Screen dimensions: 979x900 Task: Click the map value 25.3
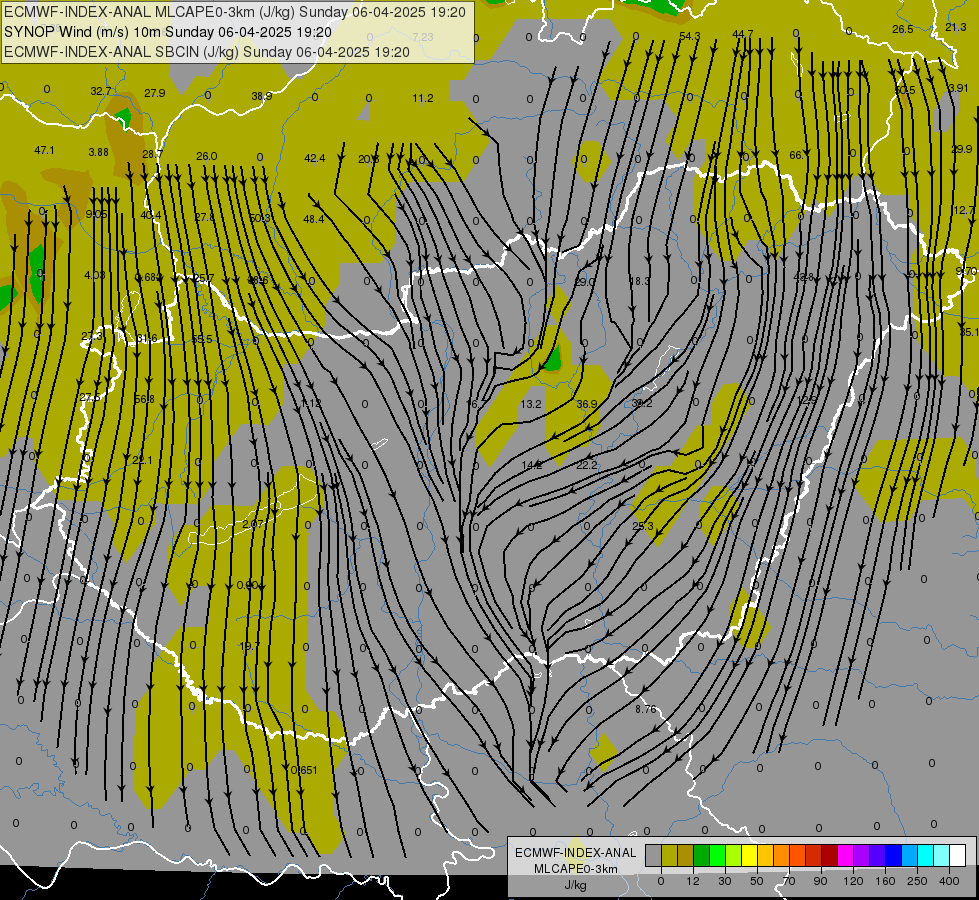(642, 527)
